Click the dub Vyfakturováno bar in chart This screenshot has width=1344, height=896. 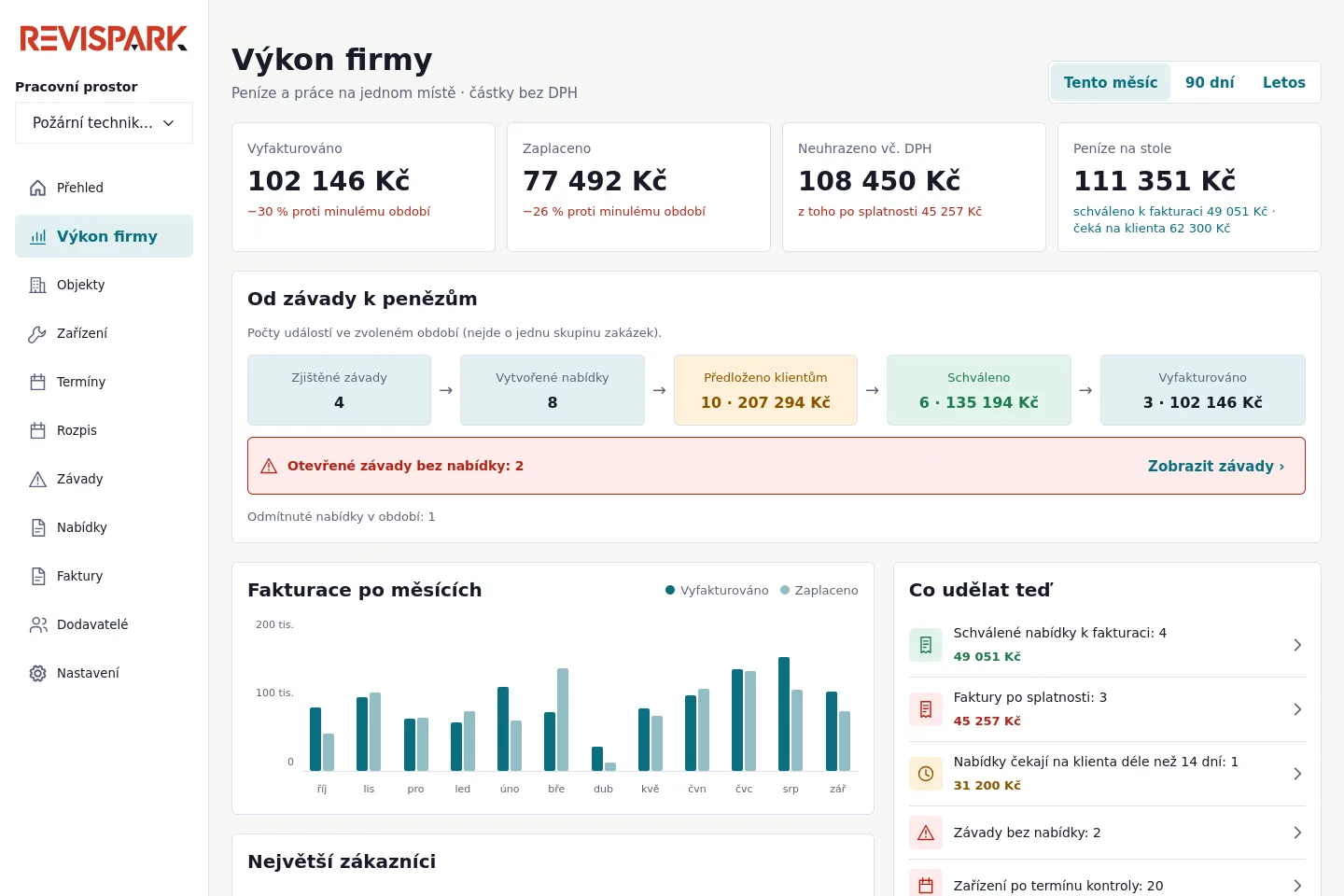point(597,759)
